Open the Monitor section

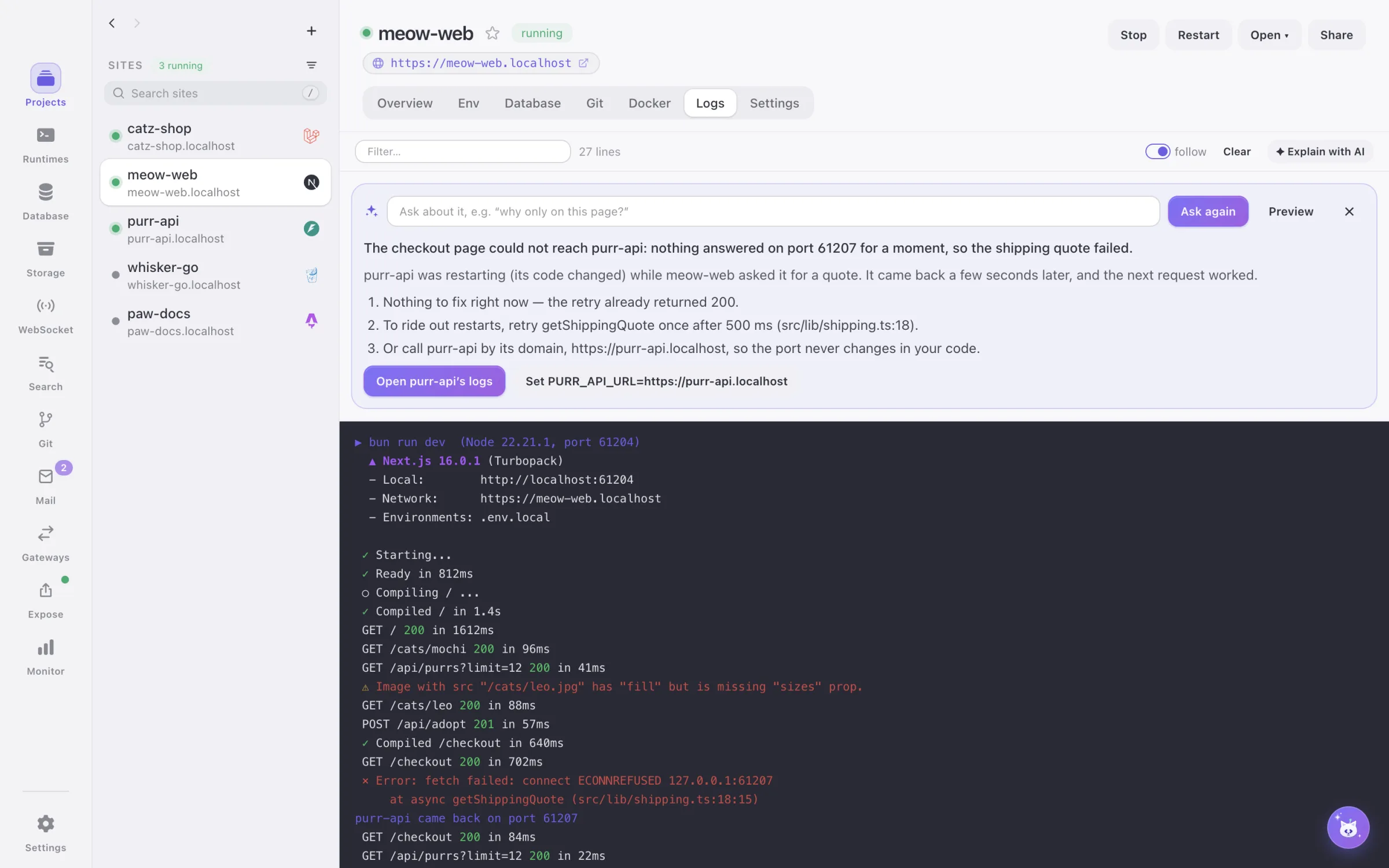[x=45, y=658]
